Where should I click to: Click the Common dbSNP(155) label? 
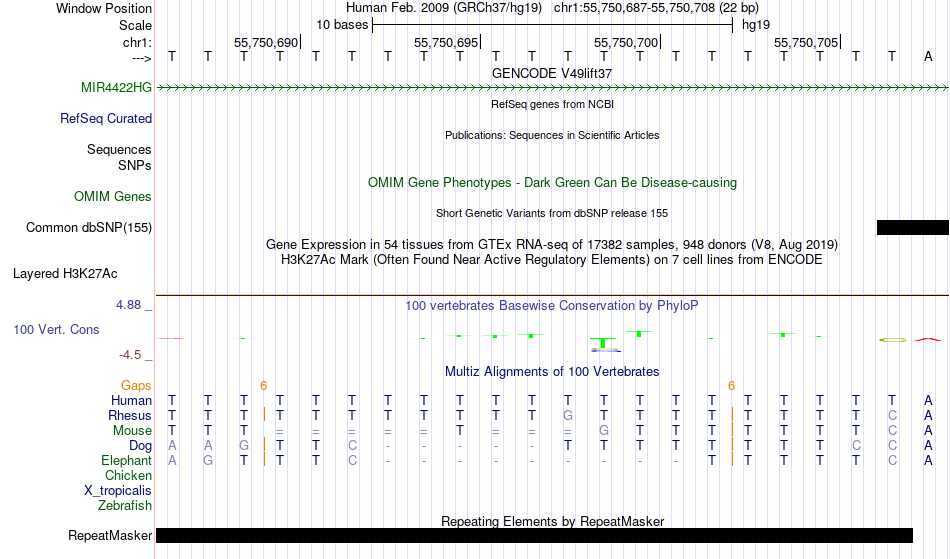(x=89, y=227)
